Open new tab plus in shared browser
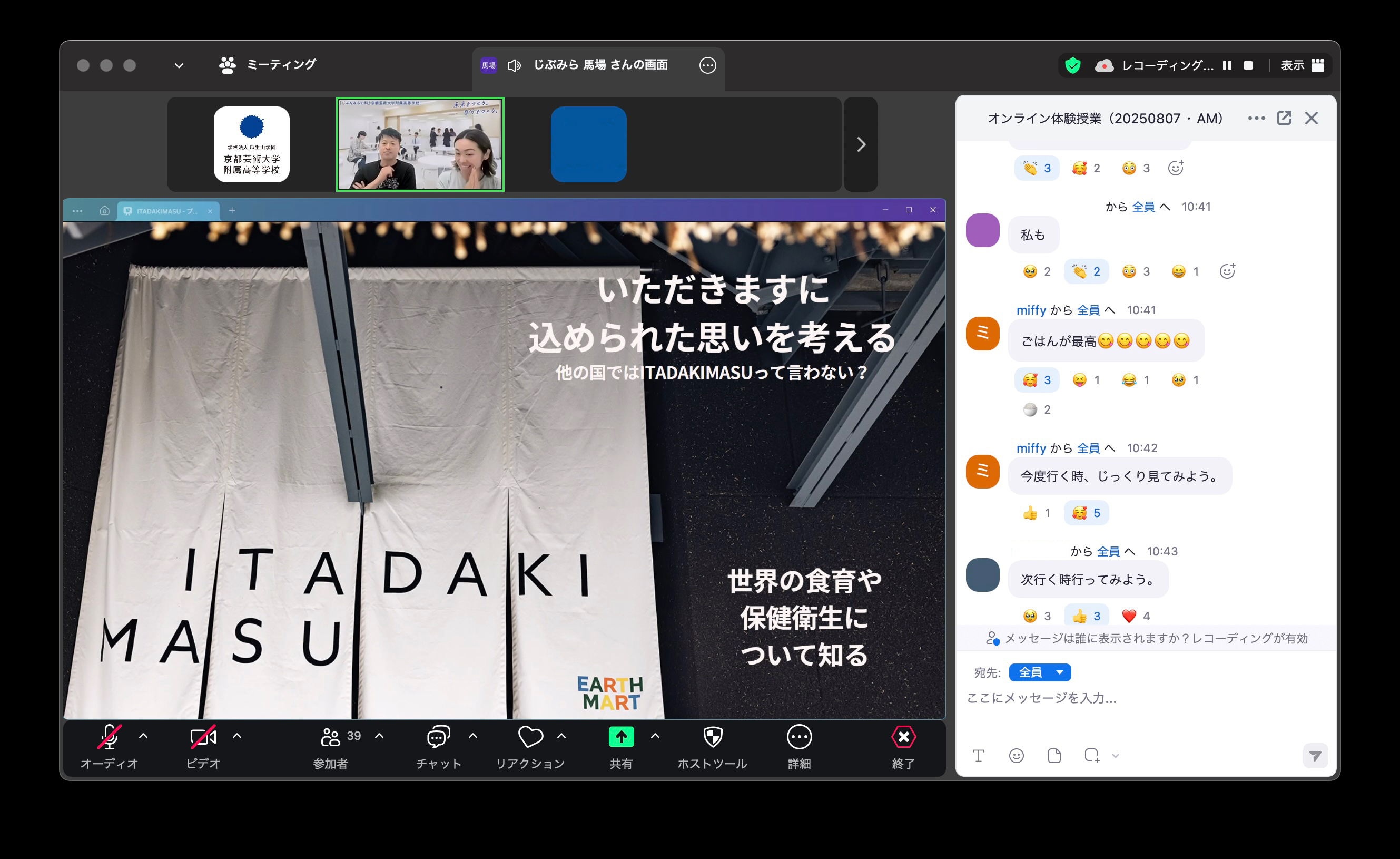This screenshot has width=1400, height=859. 232,210
